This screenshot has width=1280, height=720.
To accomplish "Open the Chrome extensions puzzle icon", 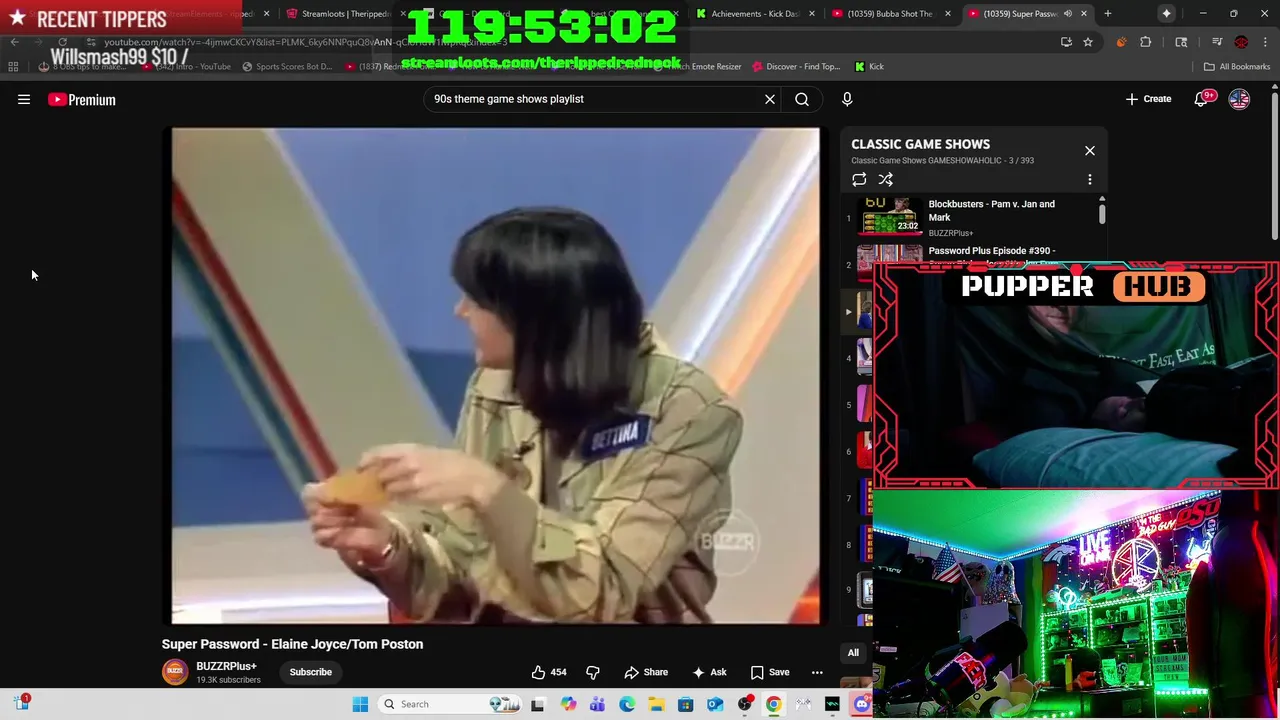I will [x=1146, y=42].
